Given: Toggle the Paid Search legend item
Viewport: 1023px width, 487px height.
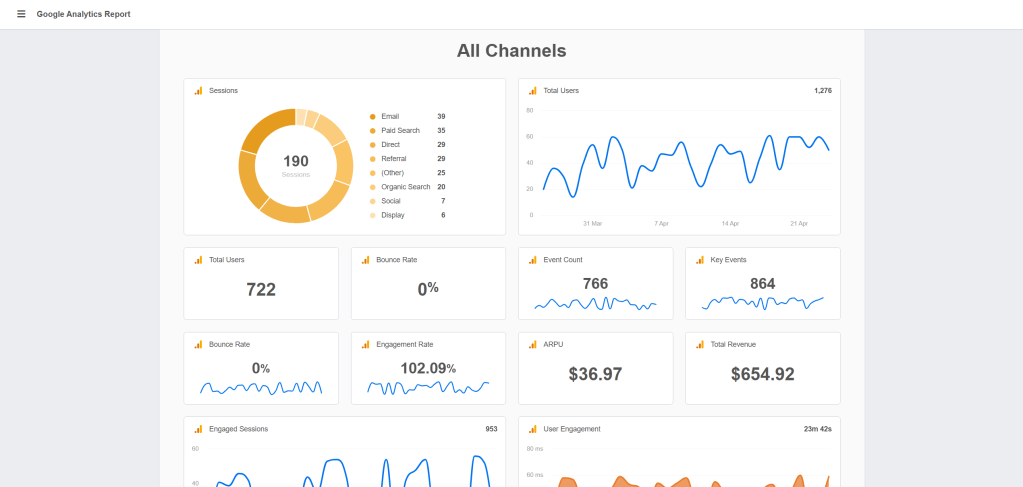Looking at the screenshot, I should [399, 130].
